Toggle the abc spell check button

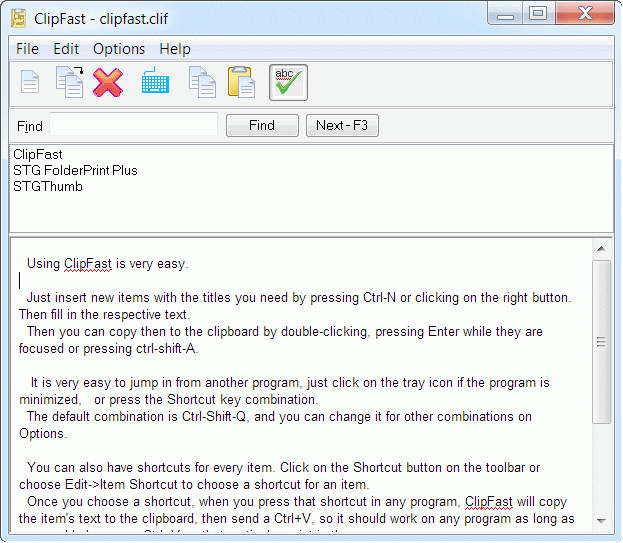click(x=288, y=82)
